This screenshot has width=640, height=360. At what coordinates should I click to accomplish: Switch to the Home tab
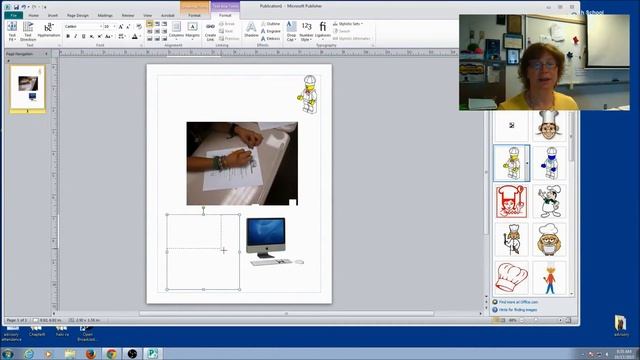coord(33,16)
